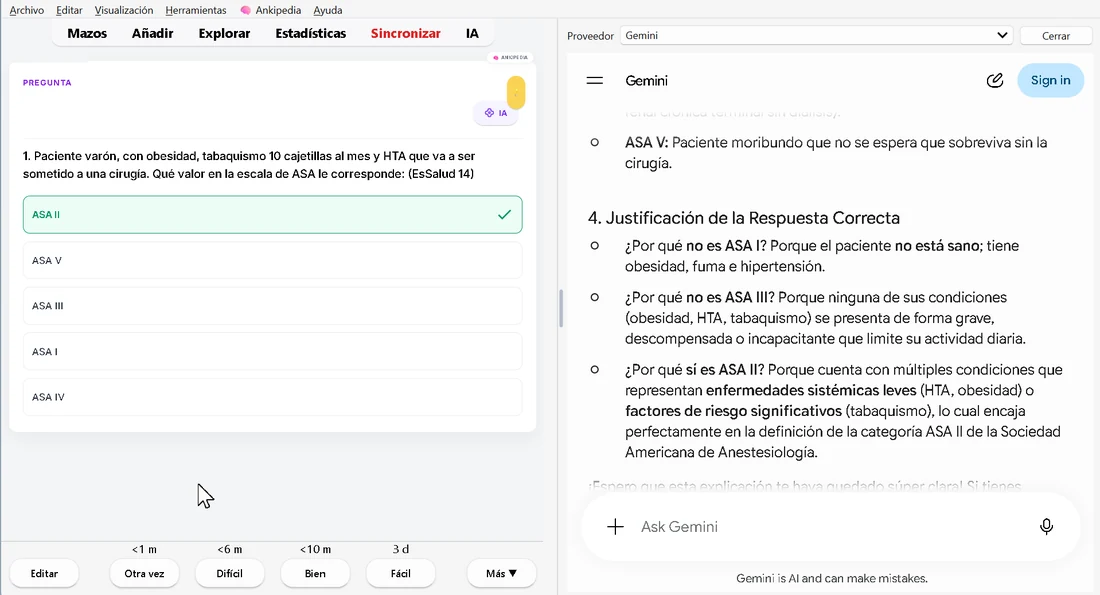Click the Sign in button
The image size is (1100, 595).
coord(1050,81)
